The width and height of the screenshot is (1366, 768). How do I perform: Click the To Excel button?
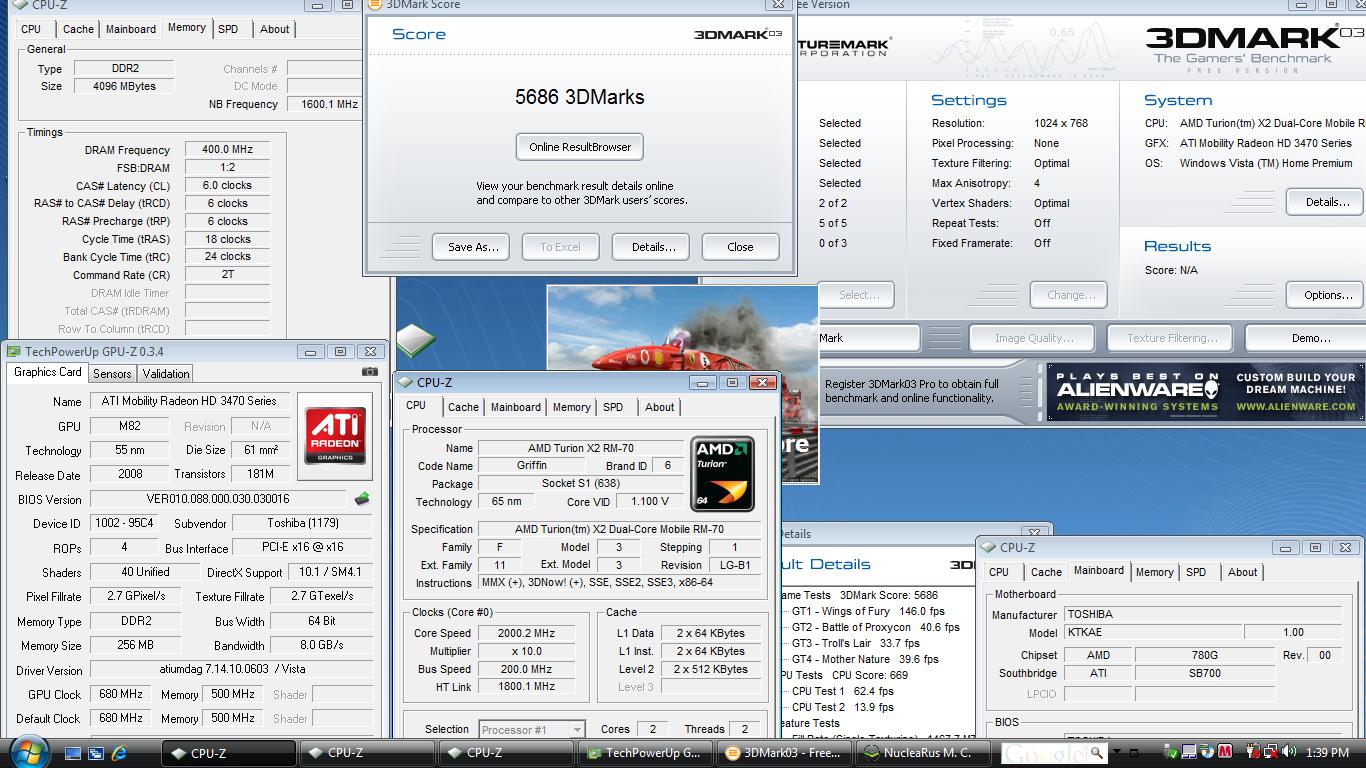[x=560, y=247]
